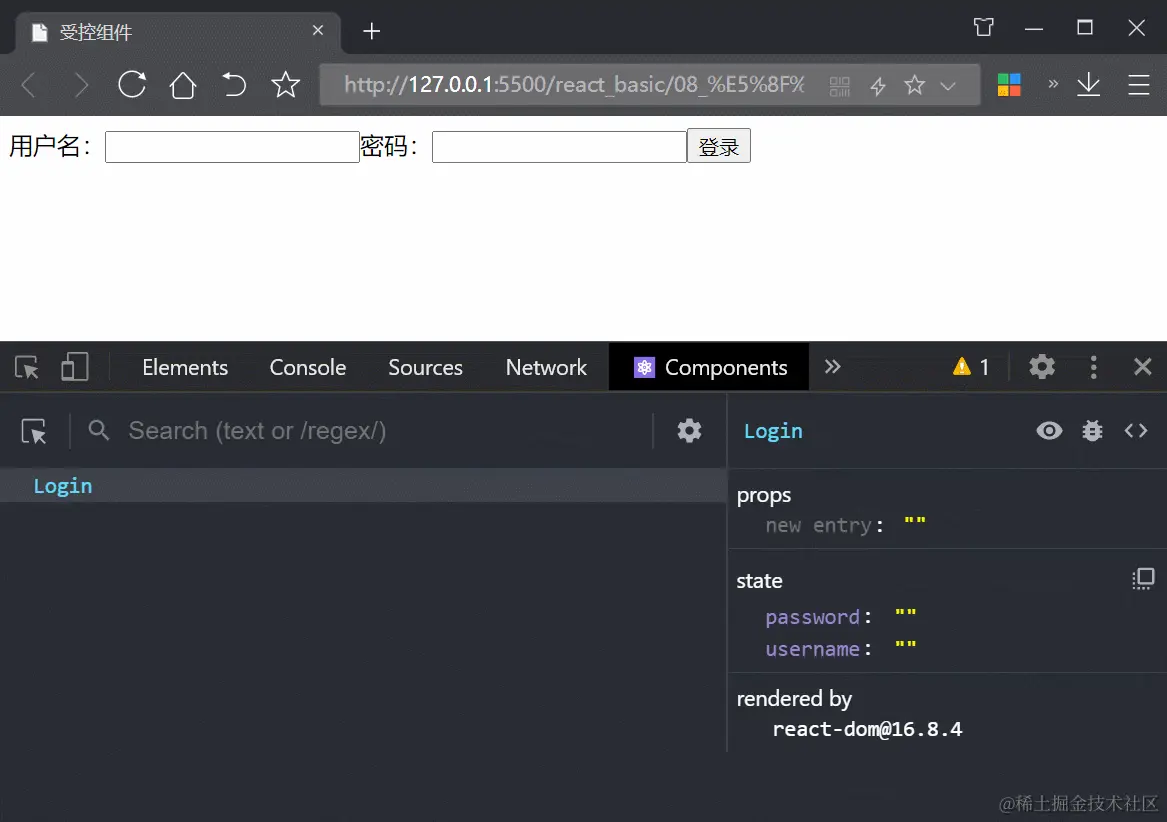Open React components view settings gear

[x=689, y=430]
